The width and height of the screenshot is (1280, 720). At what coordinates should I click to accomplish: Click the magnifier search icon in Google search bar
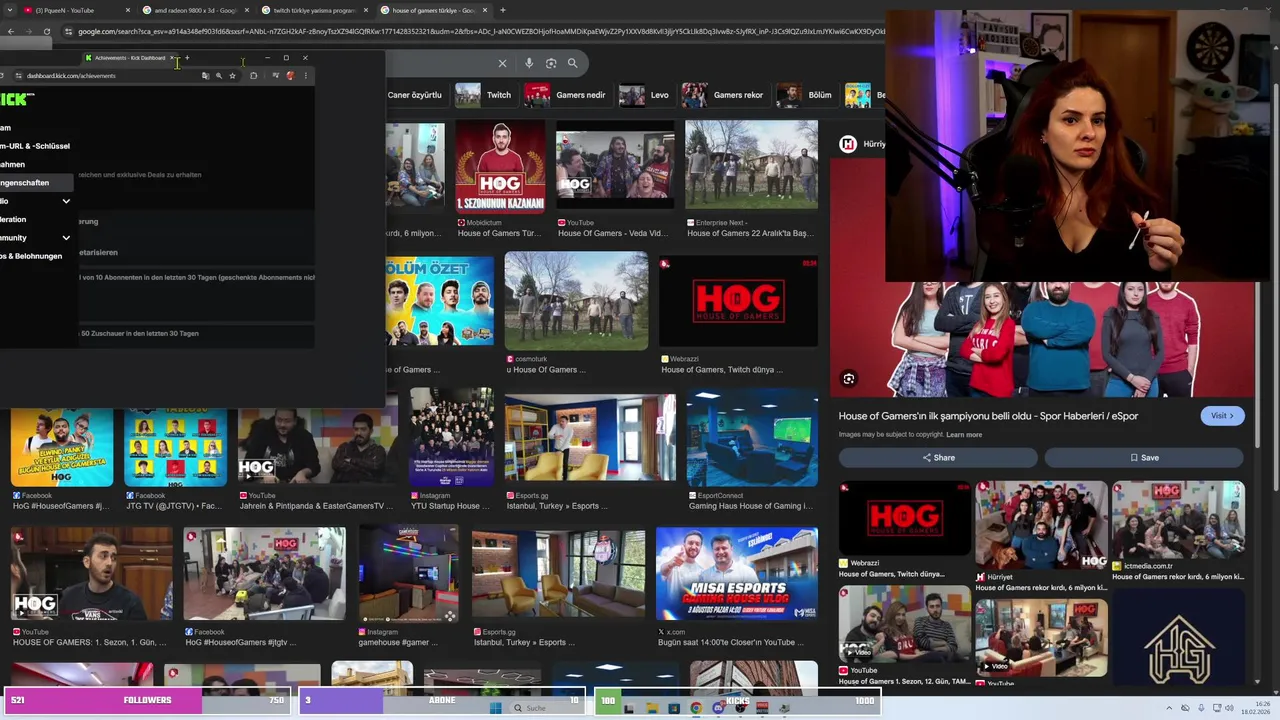[572, 63]
